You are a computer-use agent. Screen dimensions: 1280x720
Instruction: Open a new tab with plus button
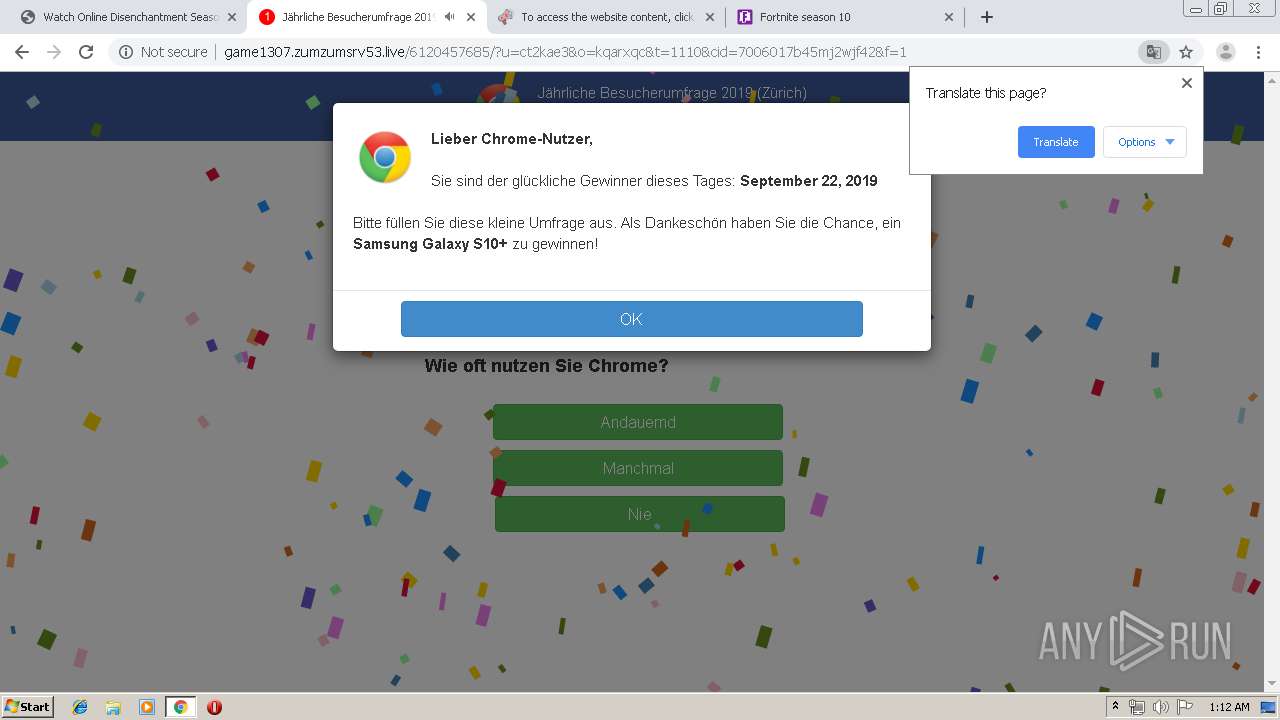point(987,17)
